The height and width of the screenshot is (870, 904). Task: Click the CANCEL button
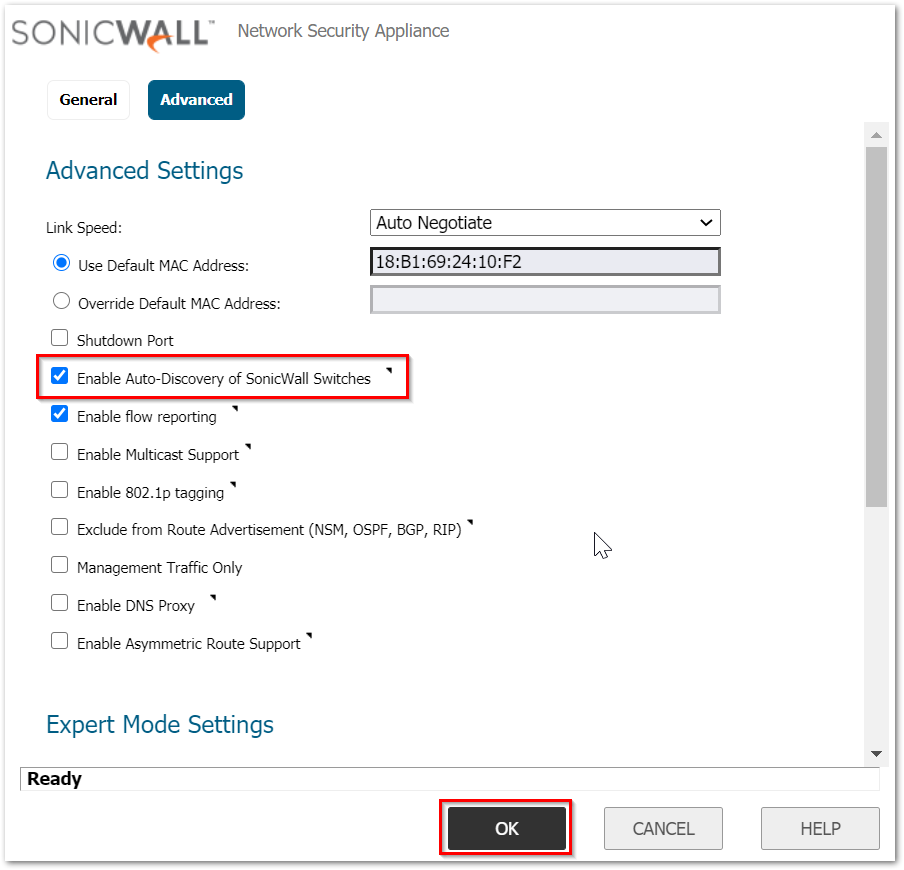click(663, 828)
